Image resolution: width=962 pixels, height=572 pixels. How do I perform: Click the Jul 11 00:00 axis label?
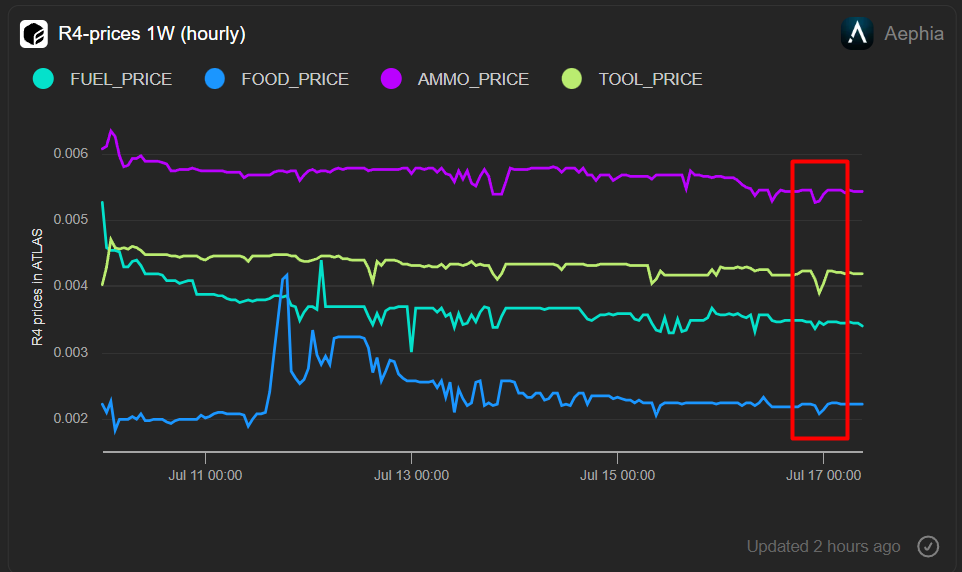[205, 475]
